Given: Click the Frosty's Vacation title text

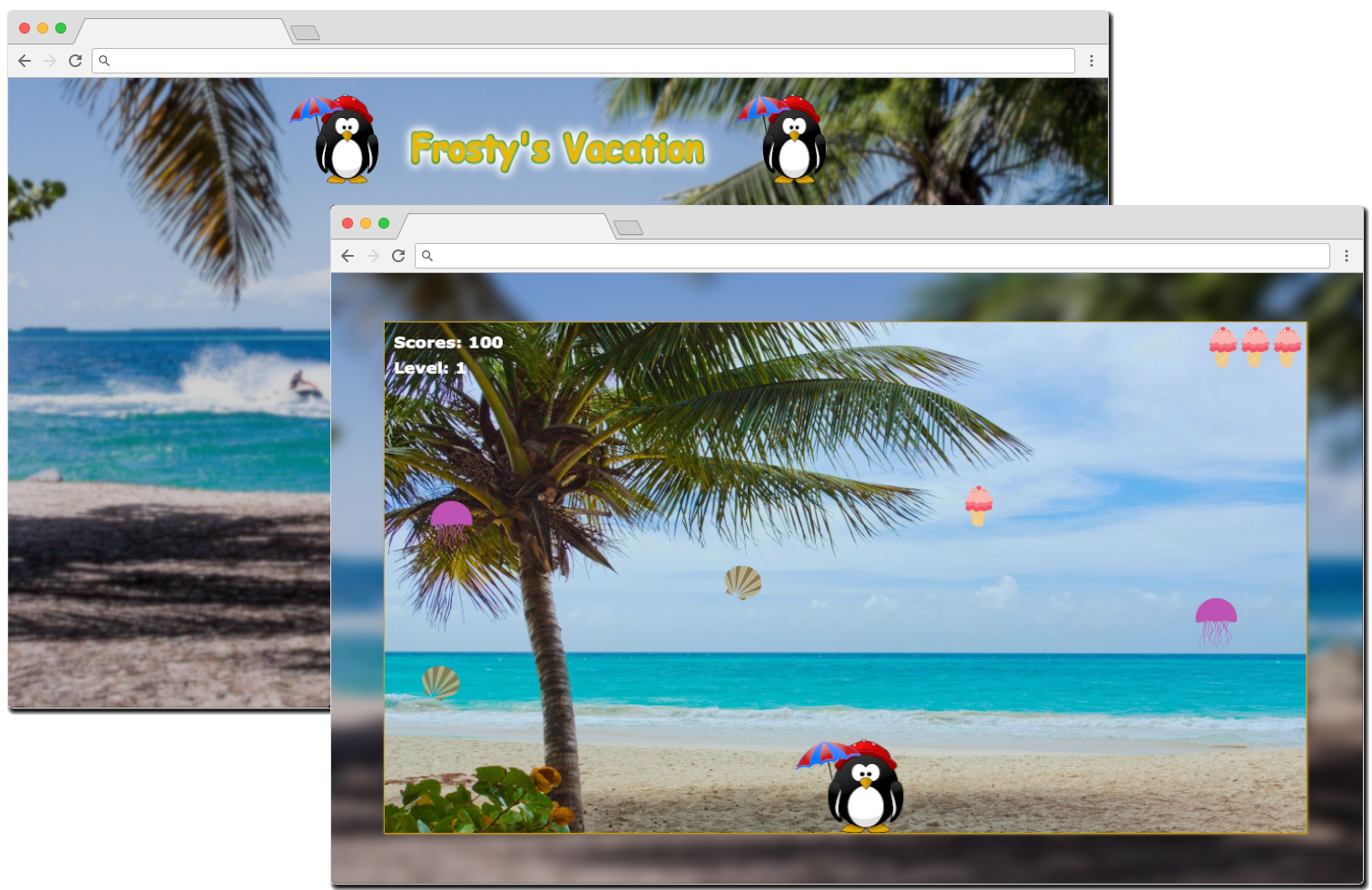Looking at the screenshot, I should pyautogui.click(x=556, y=149).
